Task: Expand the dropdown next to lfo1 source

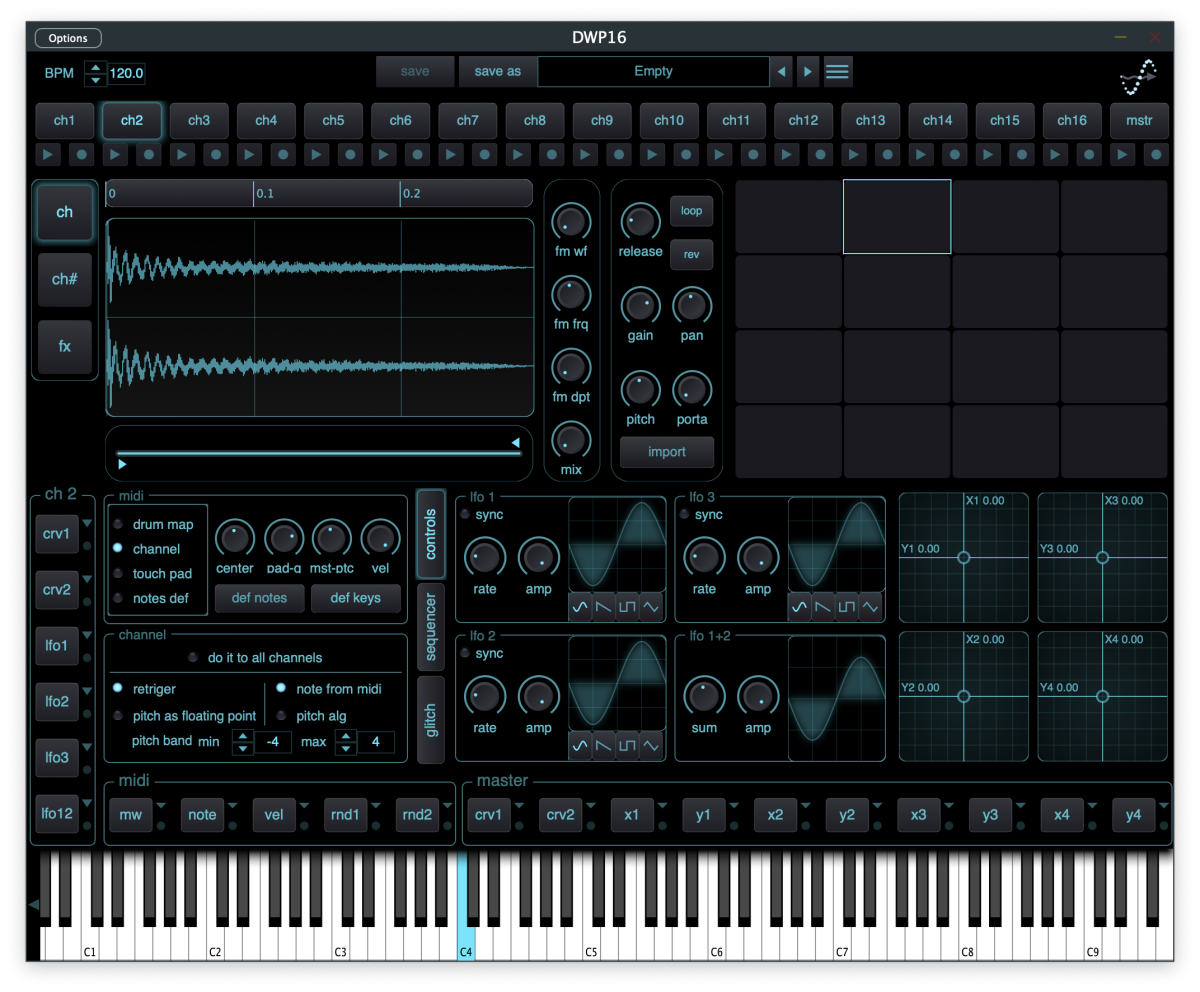Action: pos(87,635)
